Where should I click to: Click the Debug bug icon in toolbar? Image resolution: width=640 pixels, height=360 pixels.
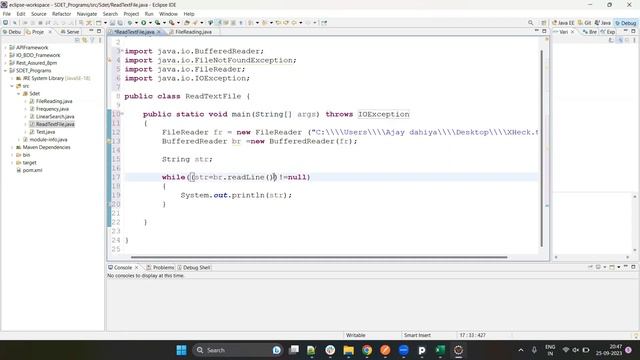[x=130, y=23]
